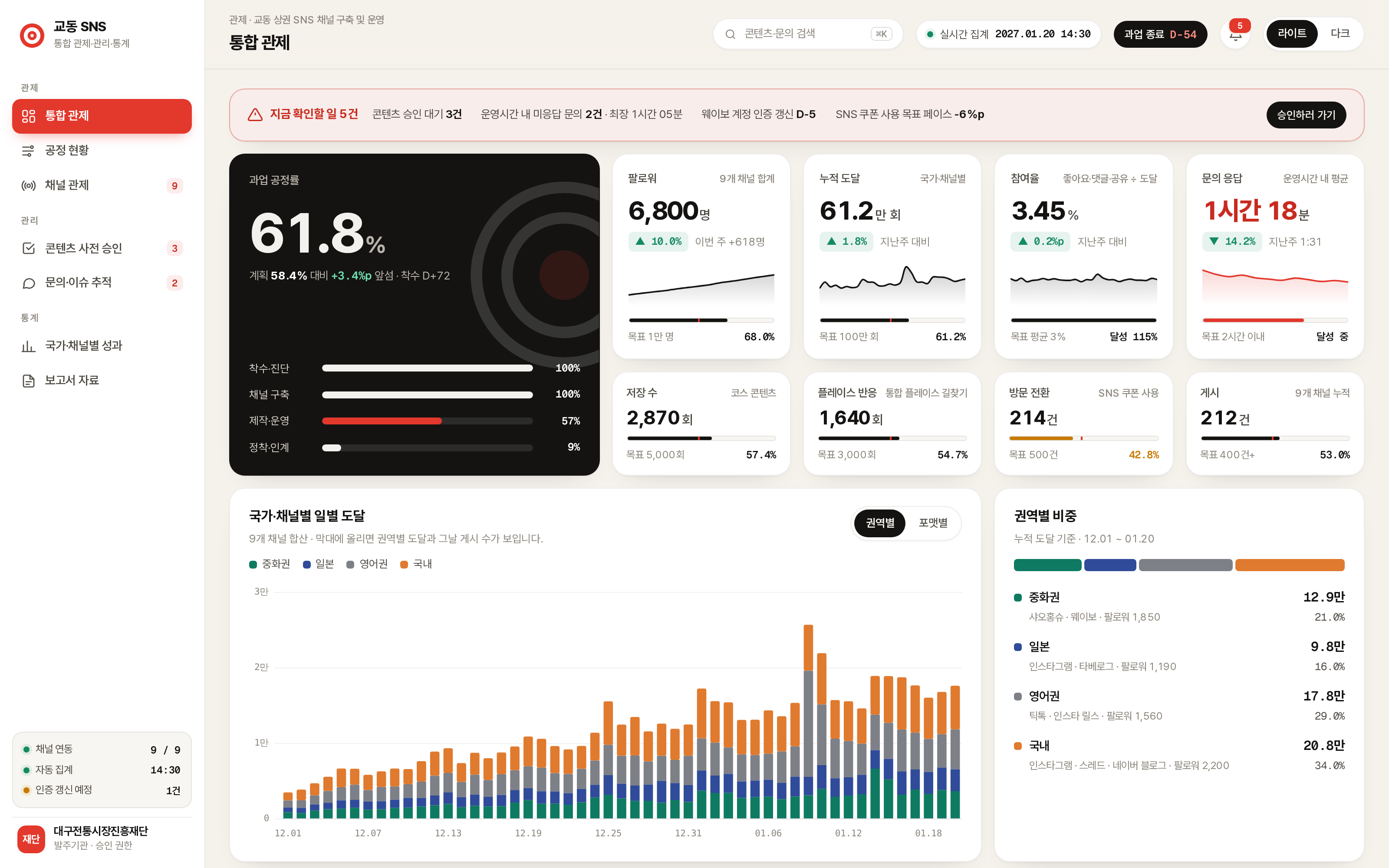Toggle the 국내 legend item in chart

click(x=416, y=564)
